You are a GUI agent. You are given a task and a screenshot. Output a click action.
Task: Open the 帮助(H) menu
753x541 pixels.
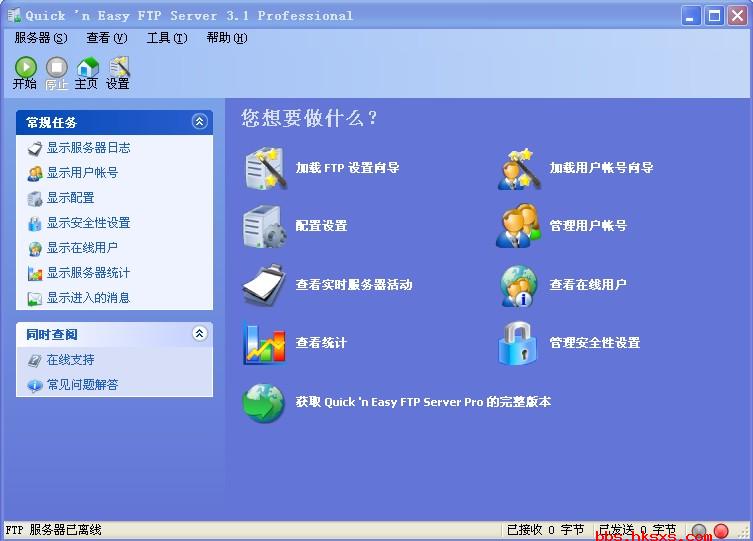[x=227, y=38]
